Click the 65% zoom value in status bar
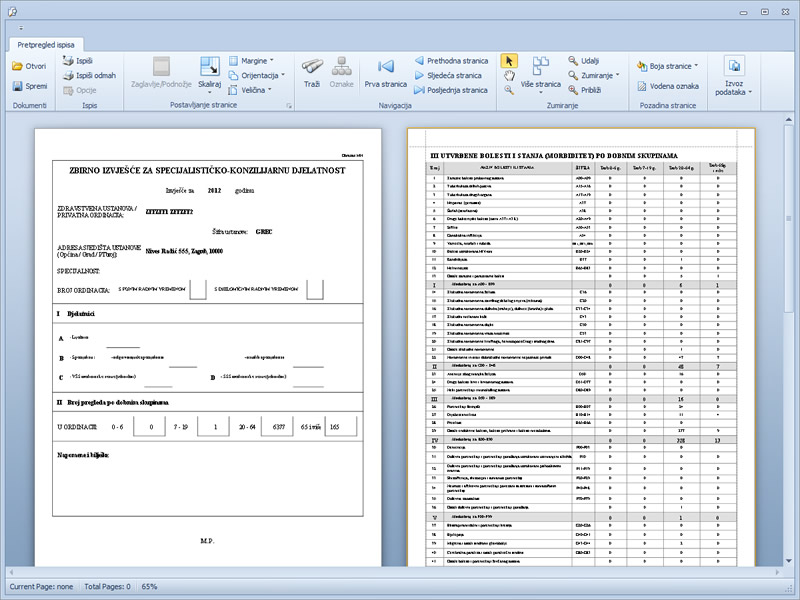The image size is (800, 600). (x=149, y=587)
